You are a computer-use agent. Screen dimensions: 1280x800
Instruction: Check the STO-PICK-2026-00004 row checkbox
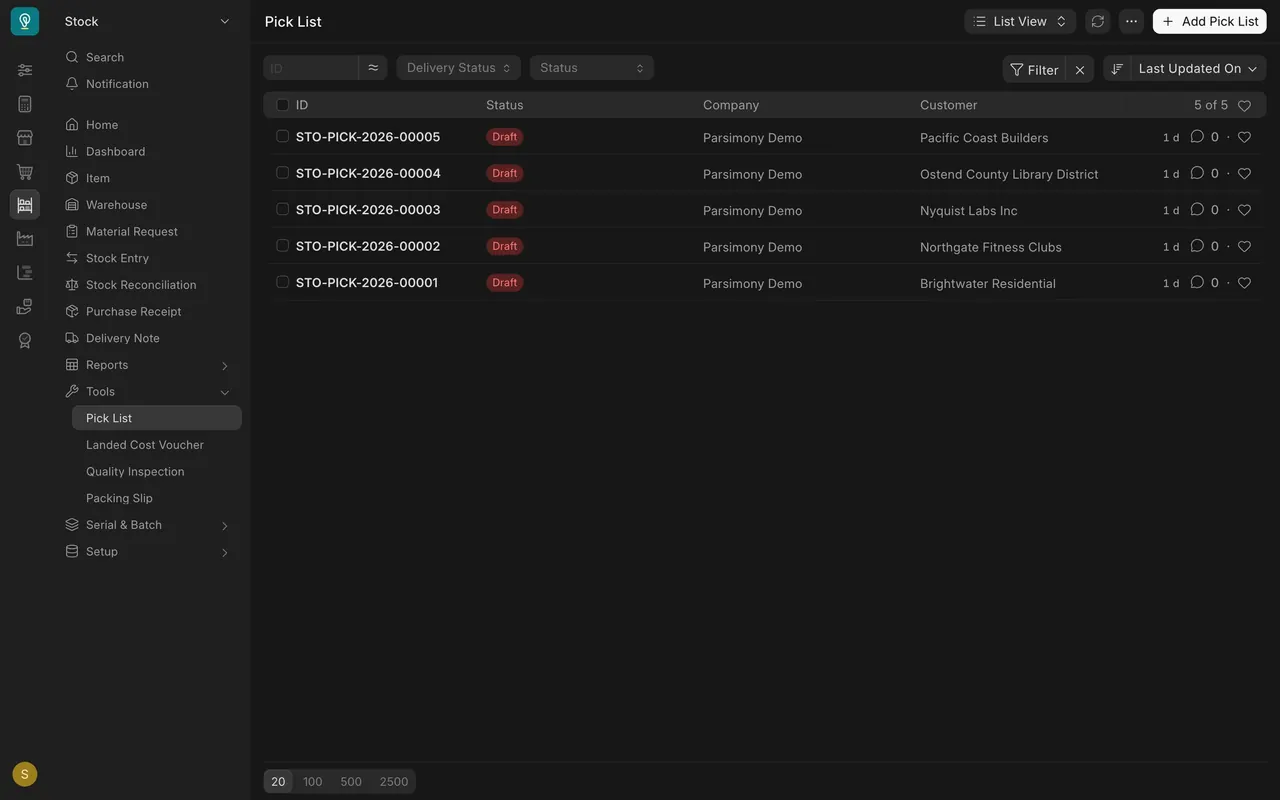[x=282, y=173]
